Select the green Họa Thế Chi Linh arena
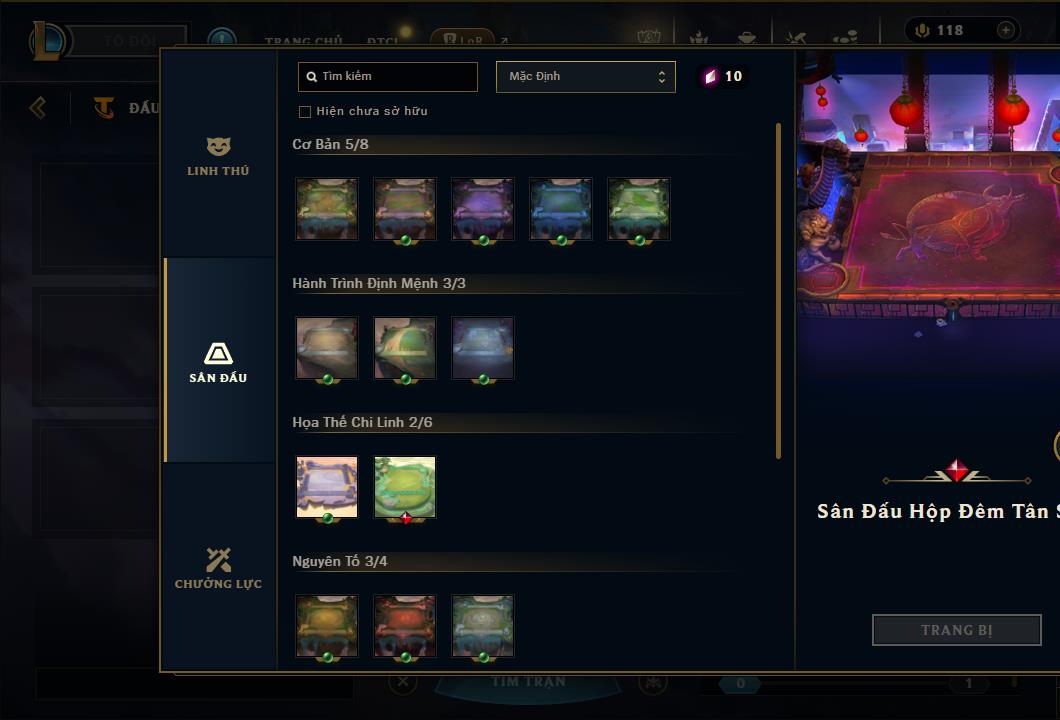This screenshot has width=1060, height=720. point(405,487)
